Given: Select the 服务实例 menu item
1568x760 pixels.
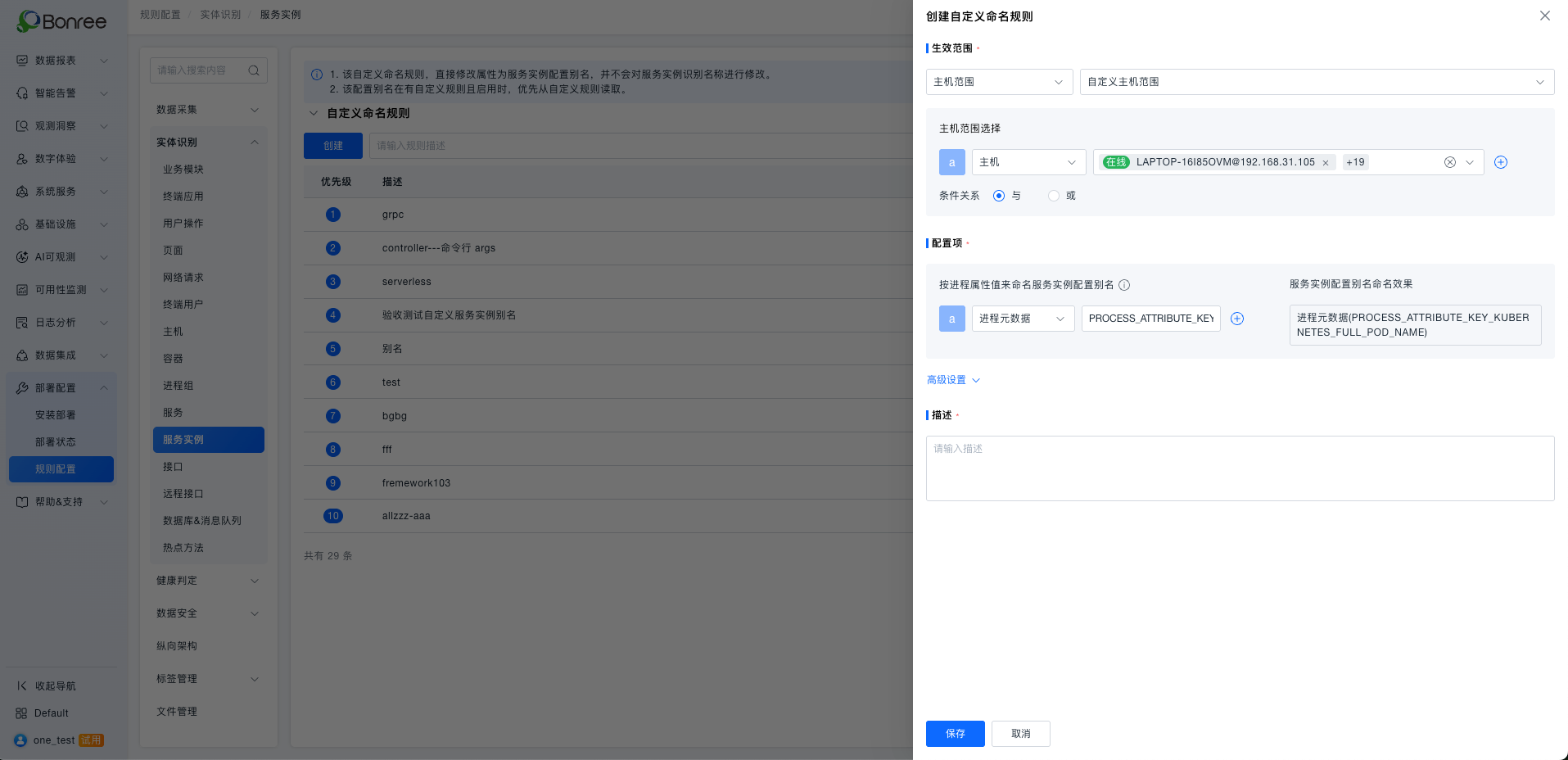Looking at the screenshot, I should click(208, 440).
